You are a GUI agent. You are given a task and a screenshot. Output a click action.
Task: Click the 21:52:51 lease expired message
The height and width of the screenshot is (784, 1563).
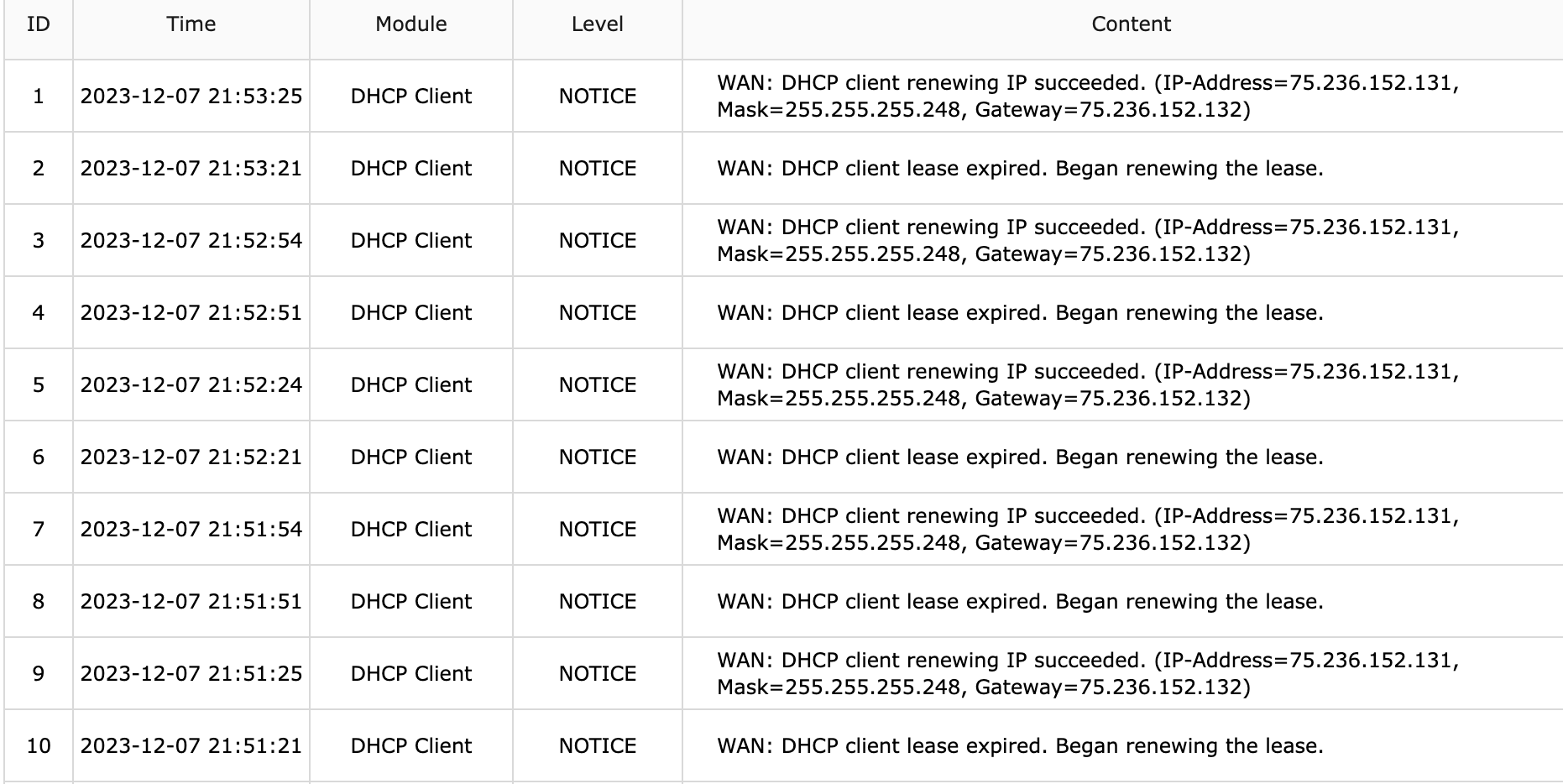click(1020, 313)
